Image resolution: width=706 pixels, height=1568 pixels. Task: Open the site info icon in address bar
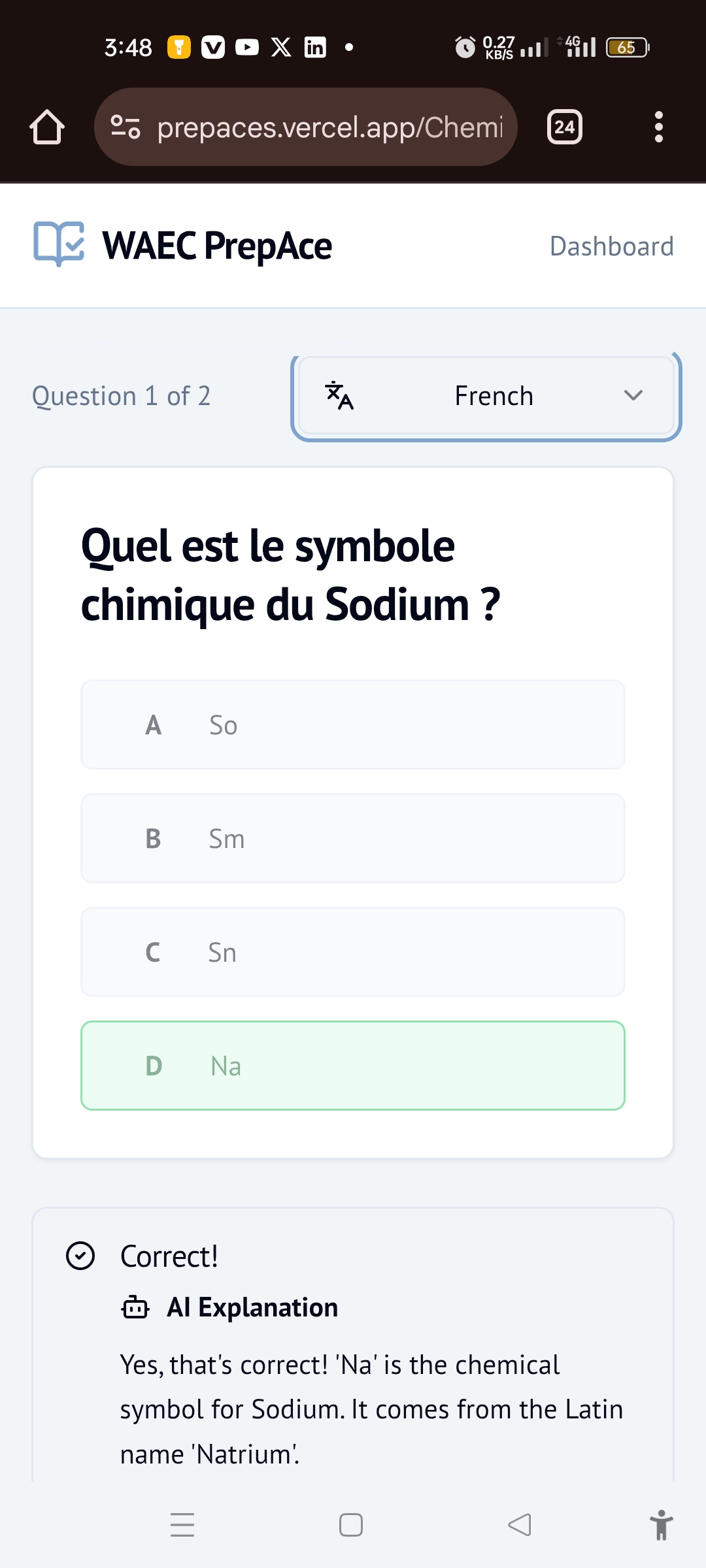pos(125,127)
